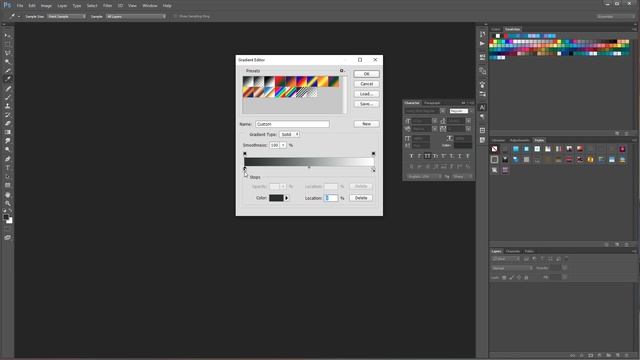
Task: Open the eyedropper tool preset picker arrow
Action: [x=19, y=16]
